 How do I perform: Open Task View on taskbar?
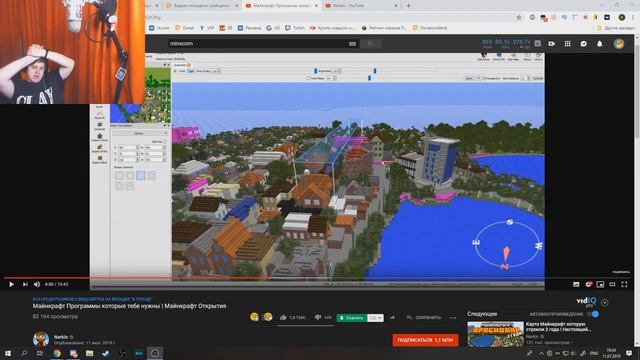[x=40, y=353]
